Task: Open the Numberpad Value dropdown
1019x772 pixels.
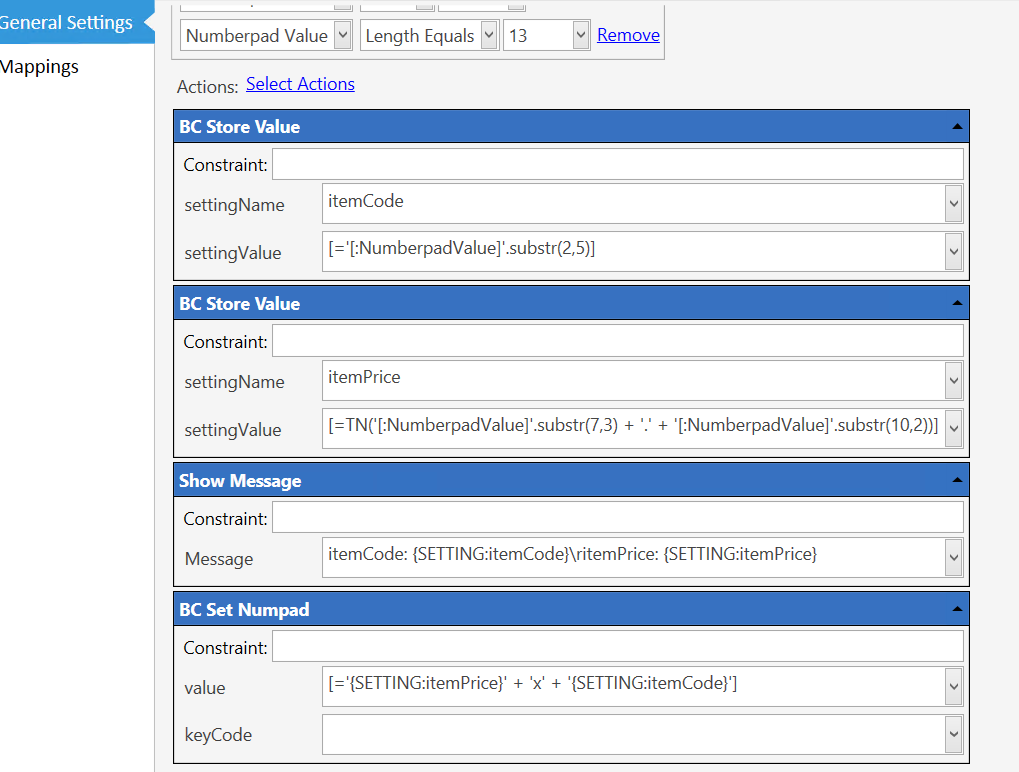Action: (342, 35)
